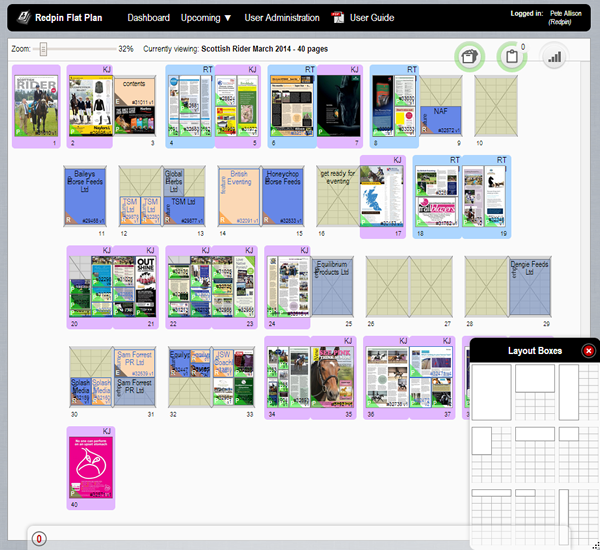600x550 pixels.
Task: Select the contents box on page 3
Action: 134,91
